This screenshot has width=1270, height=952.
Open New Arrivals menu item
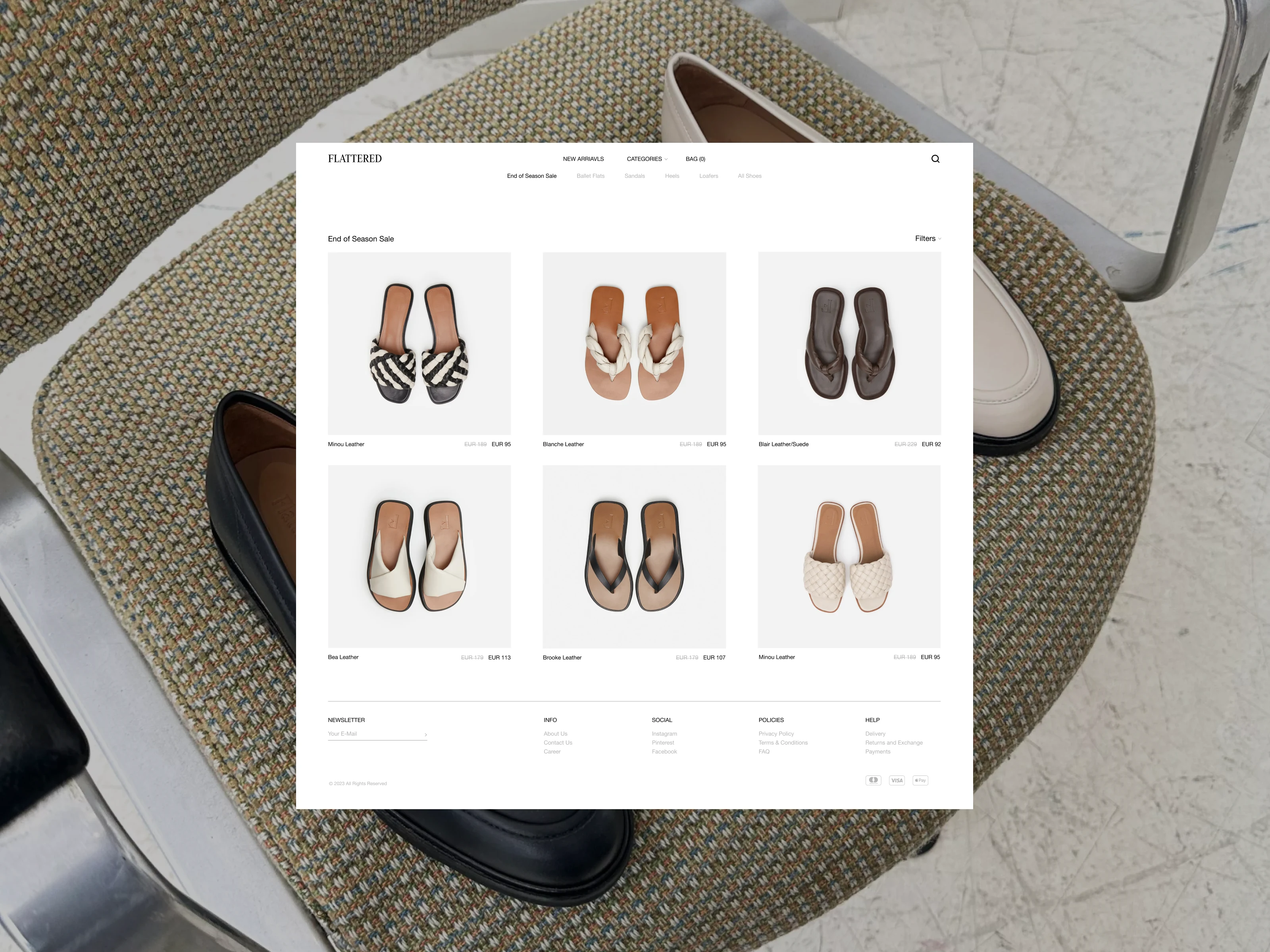tap(583, 159)
